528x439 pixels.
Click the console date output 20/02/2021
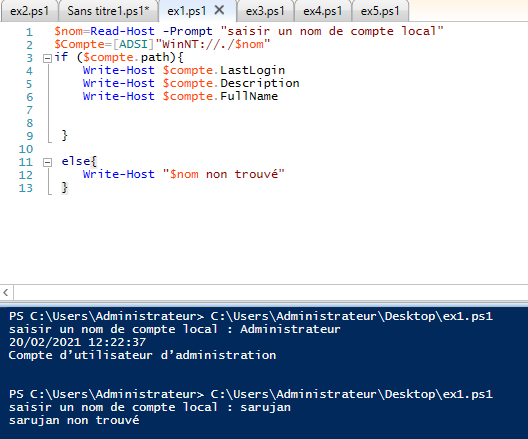point(45,342)
